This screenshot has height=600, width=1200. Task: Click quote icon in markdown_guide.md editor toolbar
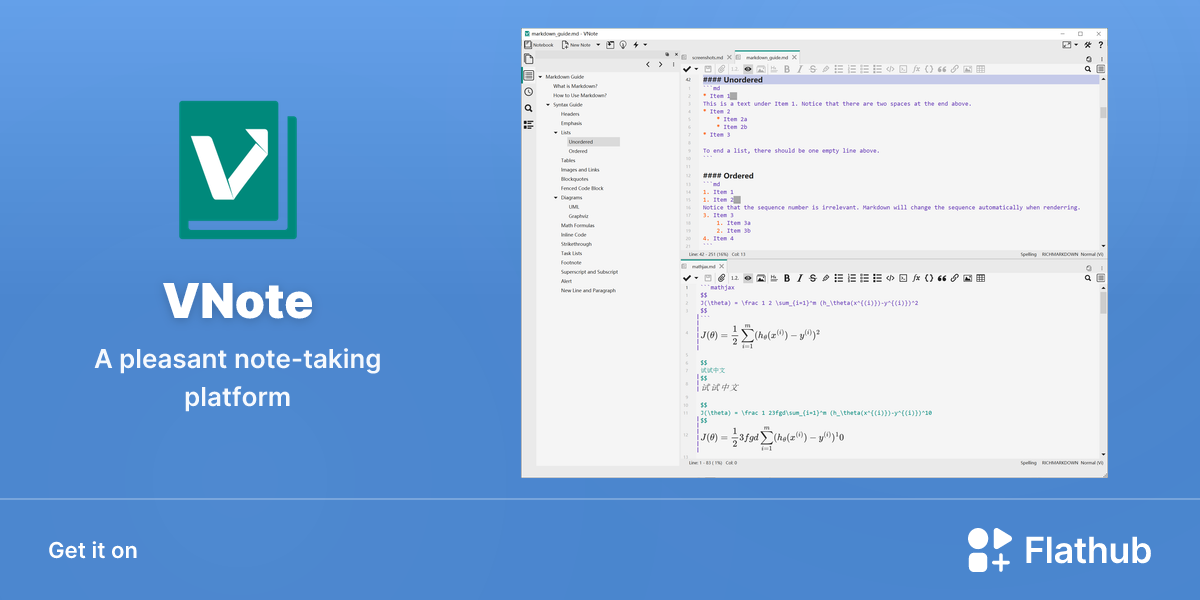click(x=941, y=69)
